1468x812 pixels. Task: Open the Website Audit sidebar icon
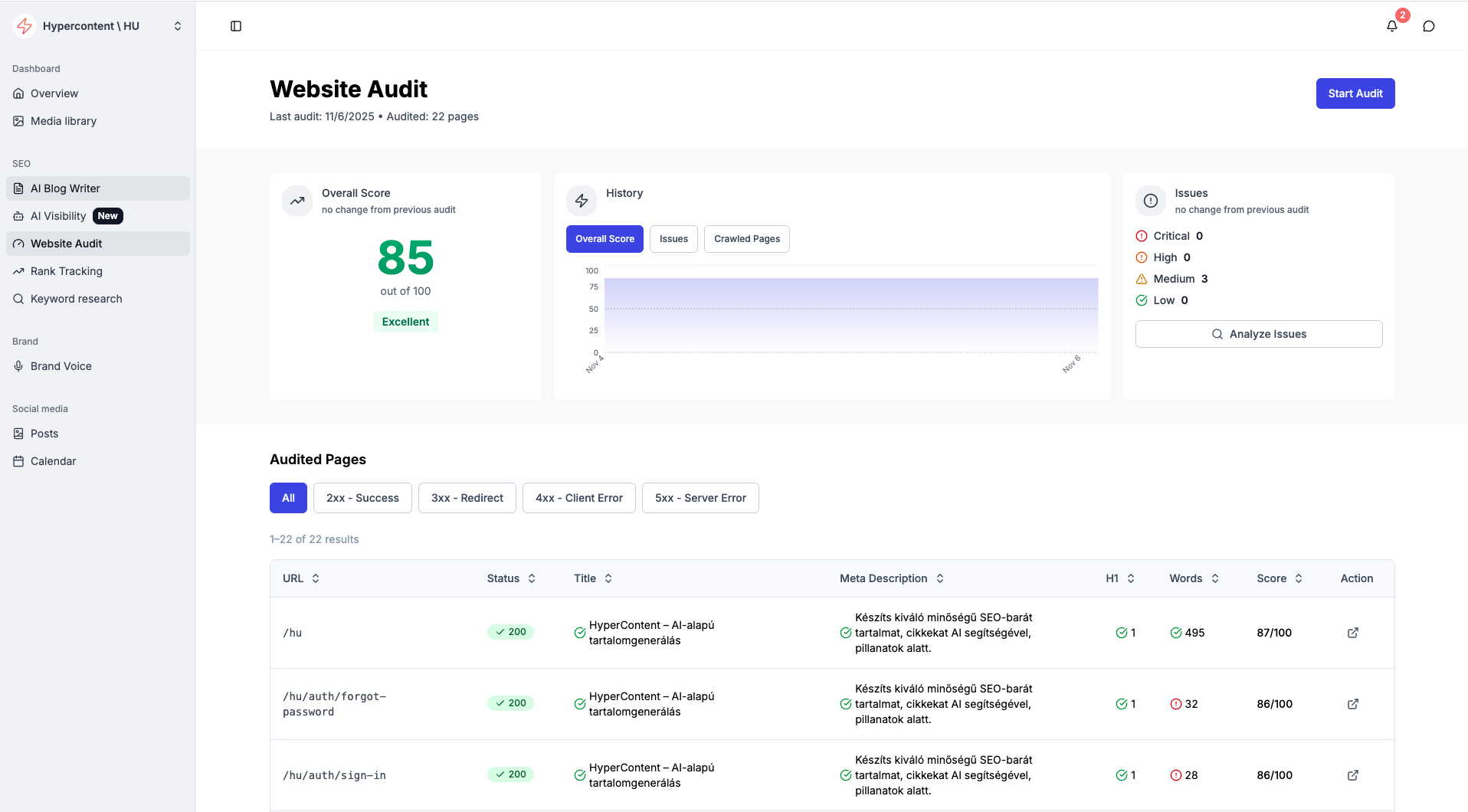[18, 244]
